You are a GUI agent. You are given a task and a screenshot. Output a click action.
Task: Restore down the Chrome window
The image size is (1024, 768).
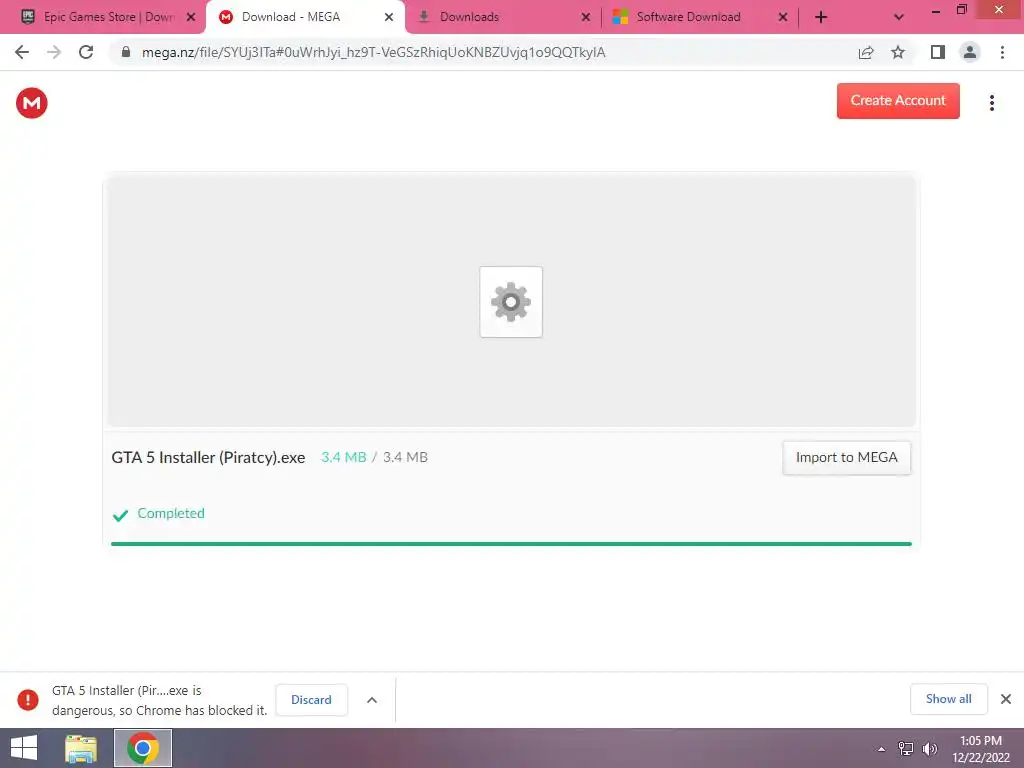[961, 9]
